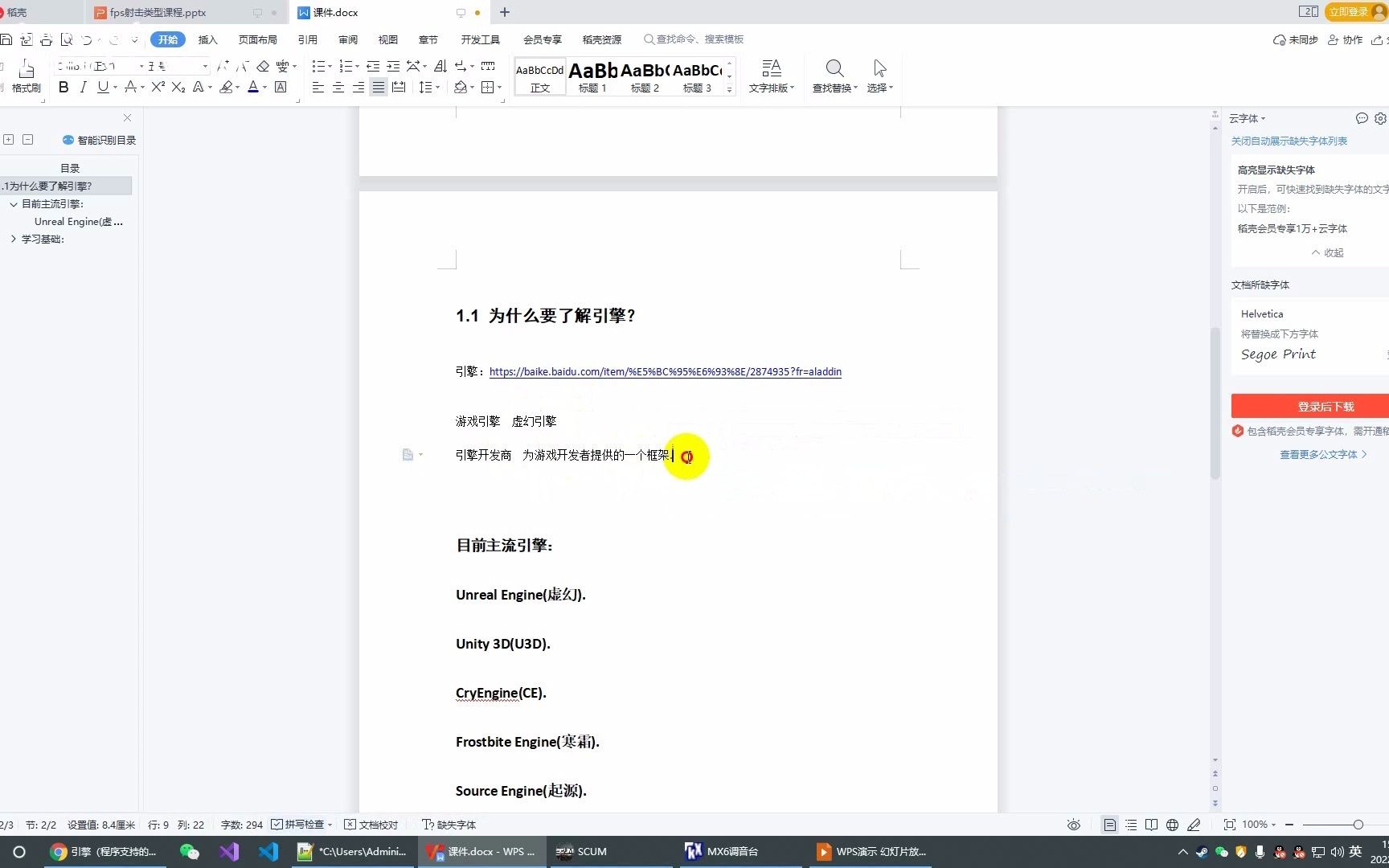Click the font color A swatch
The image size is (1389, 868).
tap(253, 87)
